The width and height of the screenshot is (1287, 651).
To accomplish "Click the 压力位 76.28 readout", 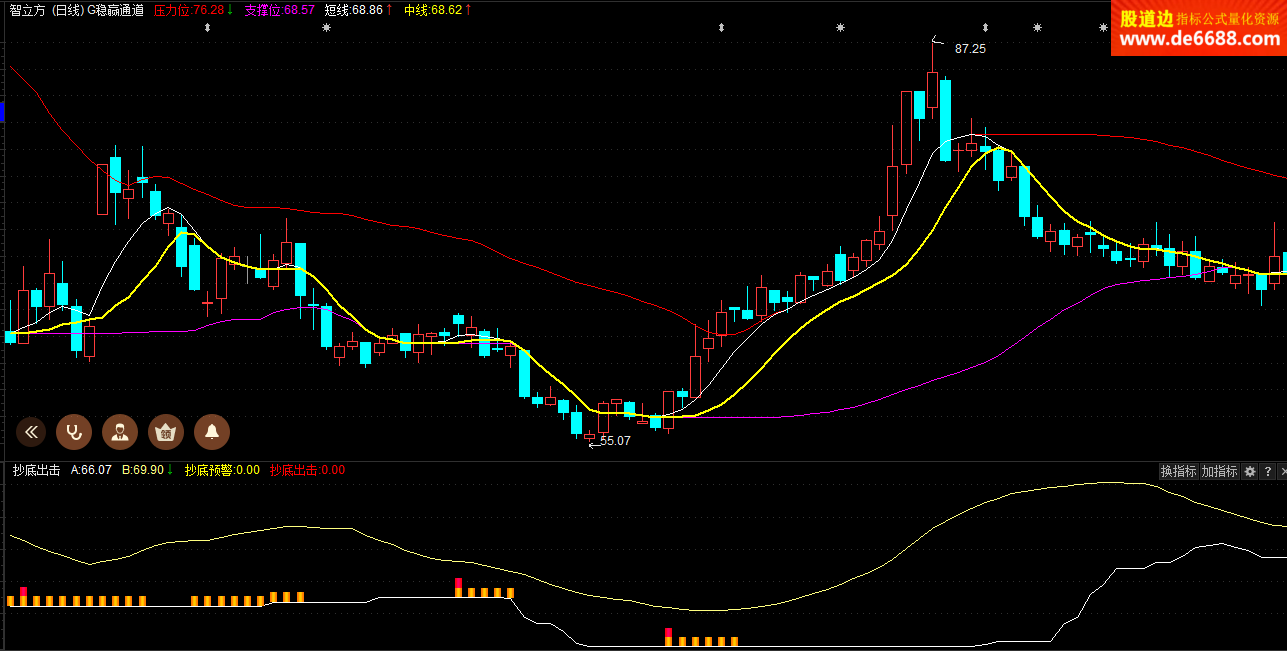I will 193,10.
